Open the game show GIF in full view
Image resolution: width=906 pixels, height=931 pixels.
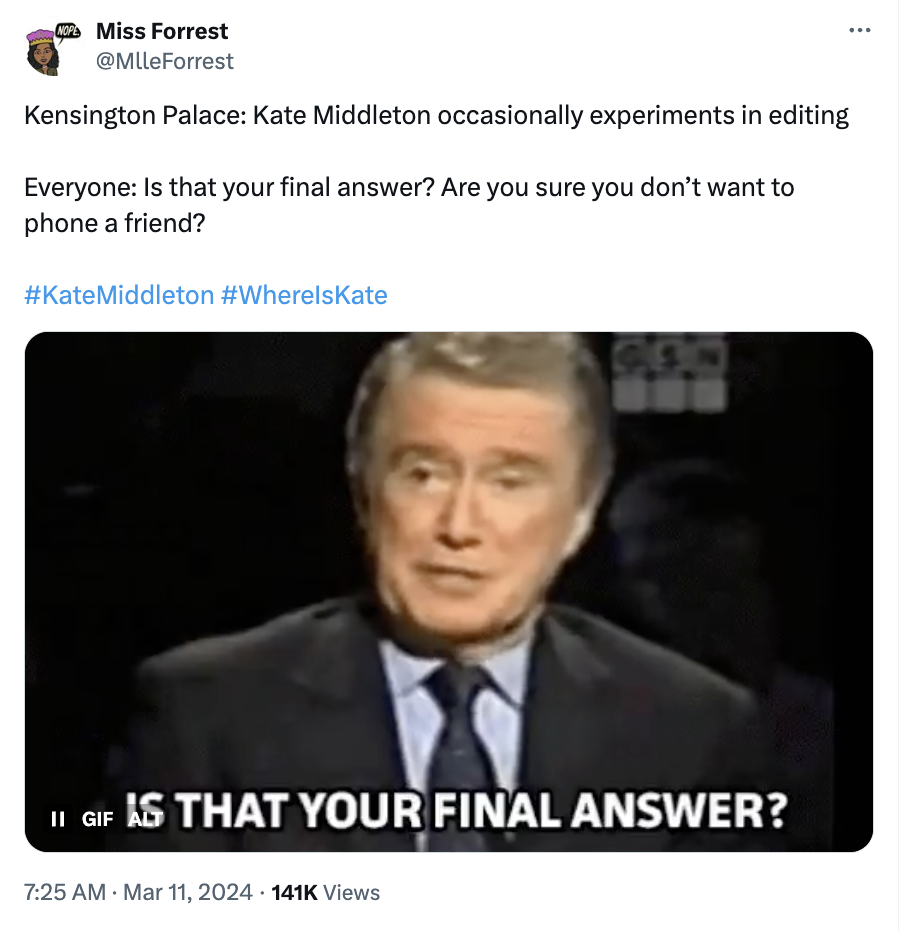pos(449,591)
